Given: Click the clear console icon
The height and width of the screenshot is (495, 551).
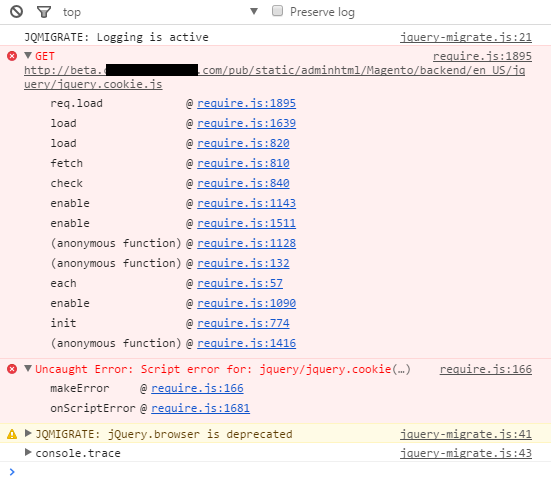Looking at the screenshot, I should (x=16, y=12).
